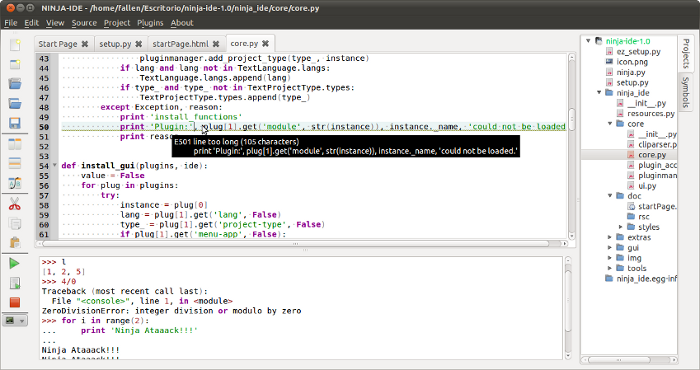Expand the gui folder

pos(610,247)
